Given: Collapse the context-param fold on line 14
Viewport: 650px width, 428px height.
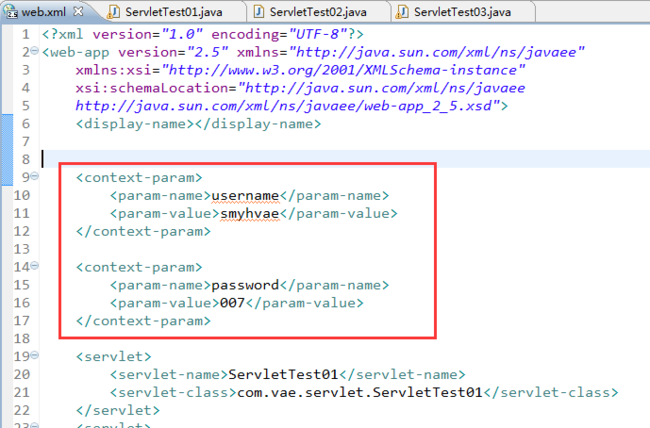Looking at the screenshot, I should click(34, 265).
